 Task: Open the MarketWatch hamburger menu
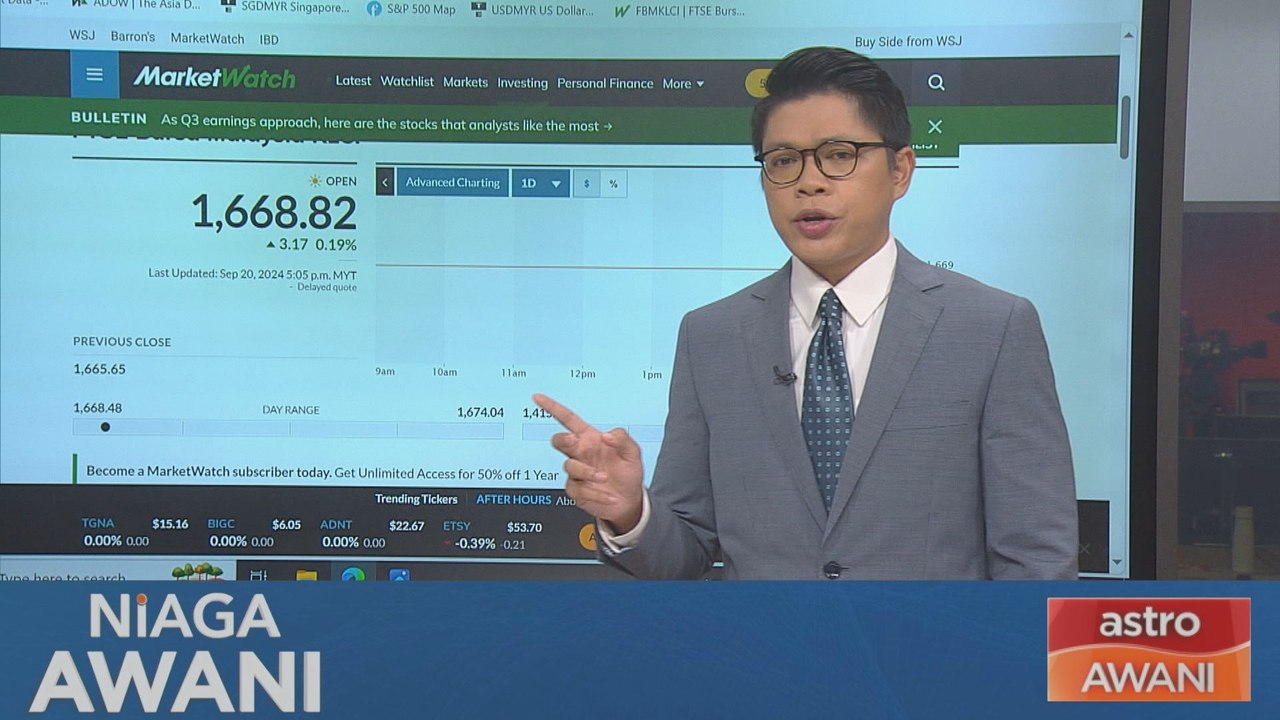[x=94, y=75]
